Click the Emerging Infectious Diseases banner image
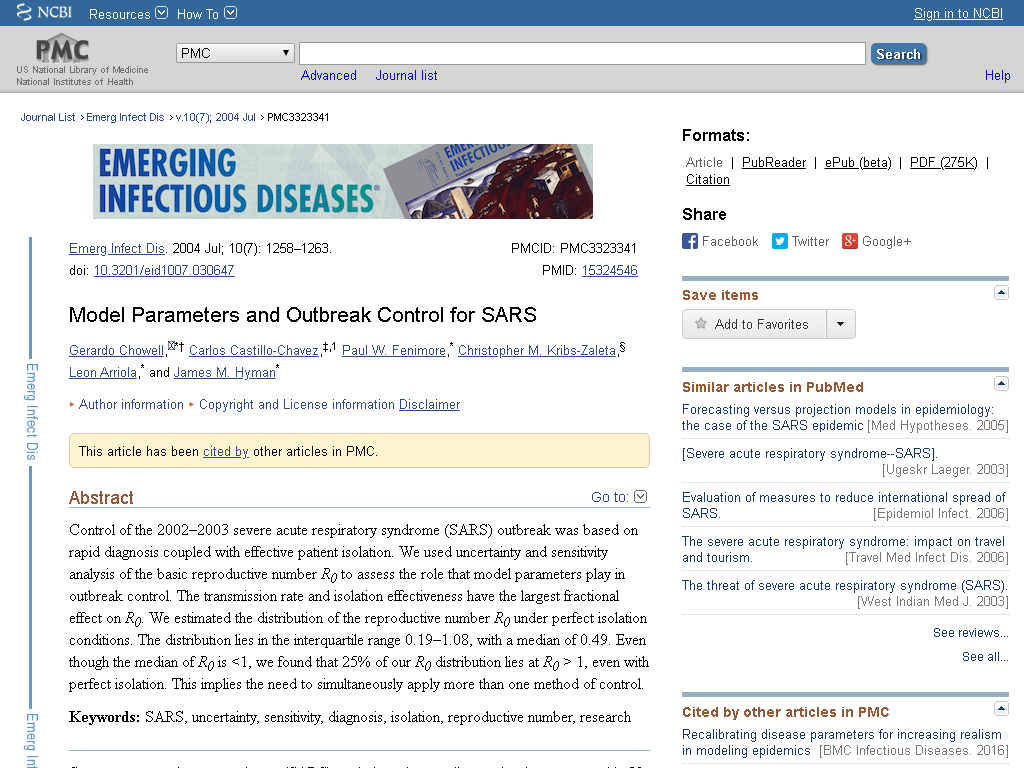Screen dimensions: 1024x768 tap(343, 182)
